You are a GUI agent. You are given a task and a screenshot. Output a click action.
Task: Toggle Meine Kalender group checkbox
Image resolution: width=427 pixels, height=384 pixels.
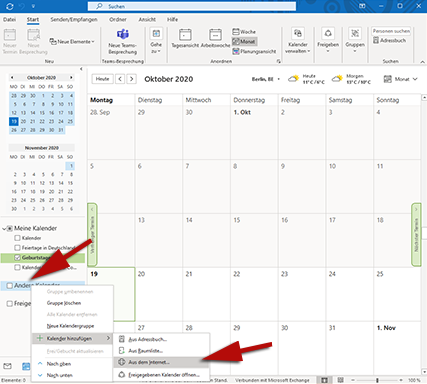[10, 228]
